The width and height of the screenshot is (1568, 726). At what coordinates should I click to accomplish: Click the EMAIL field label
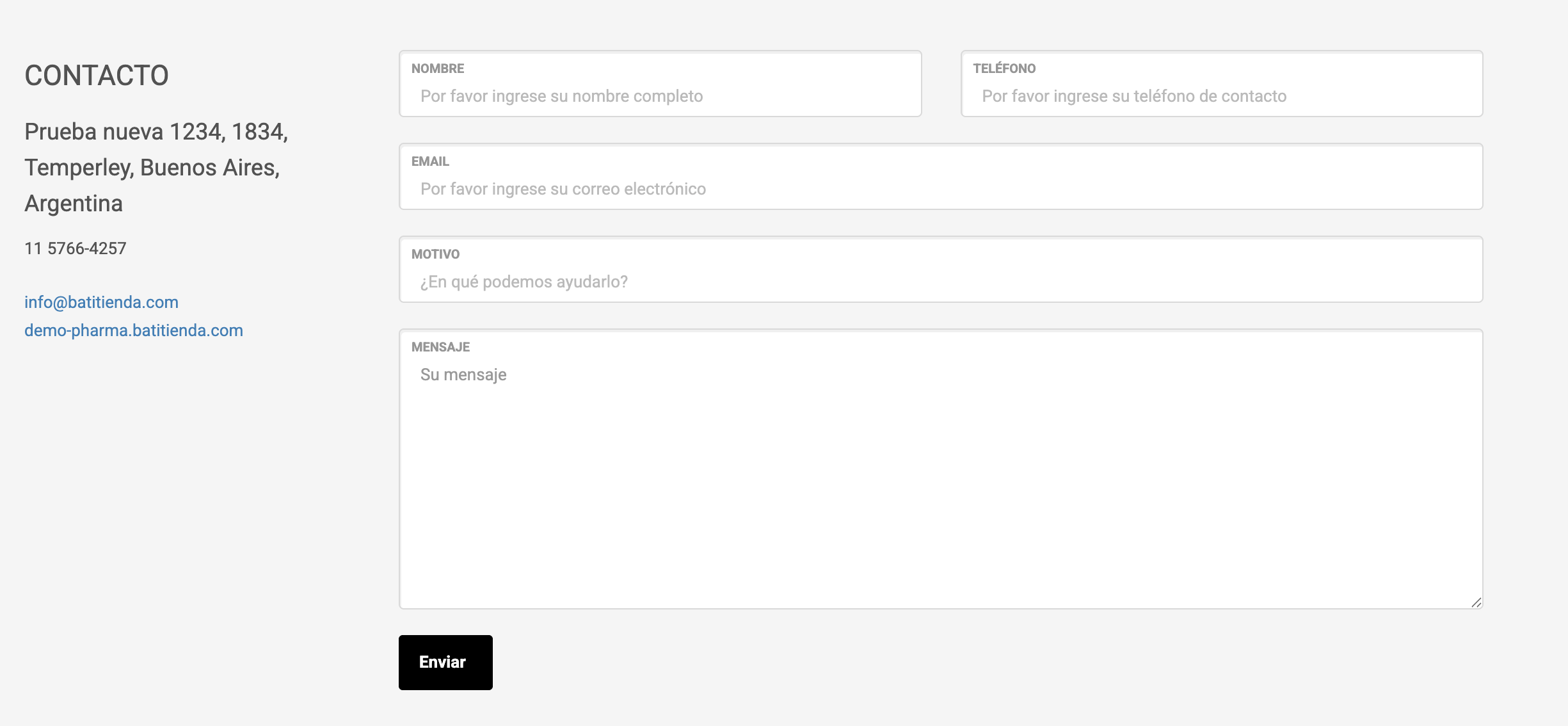pos(430,161)
